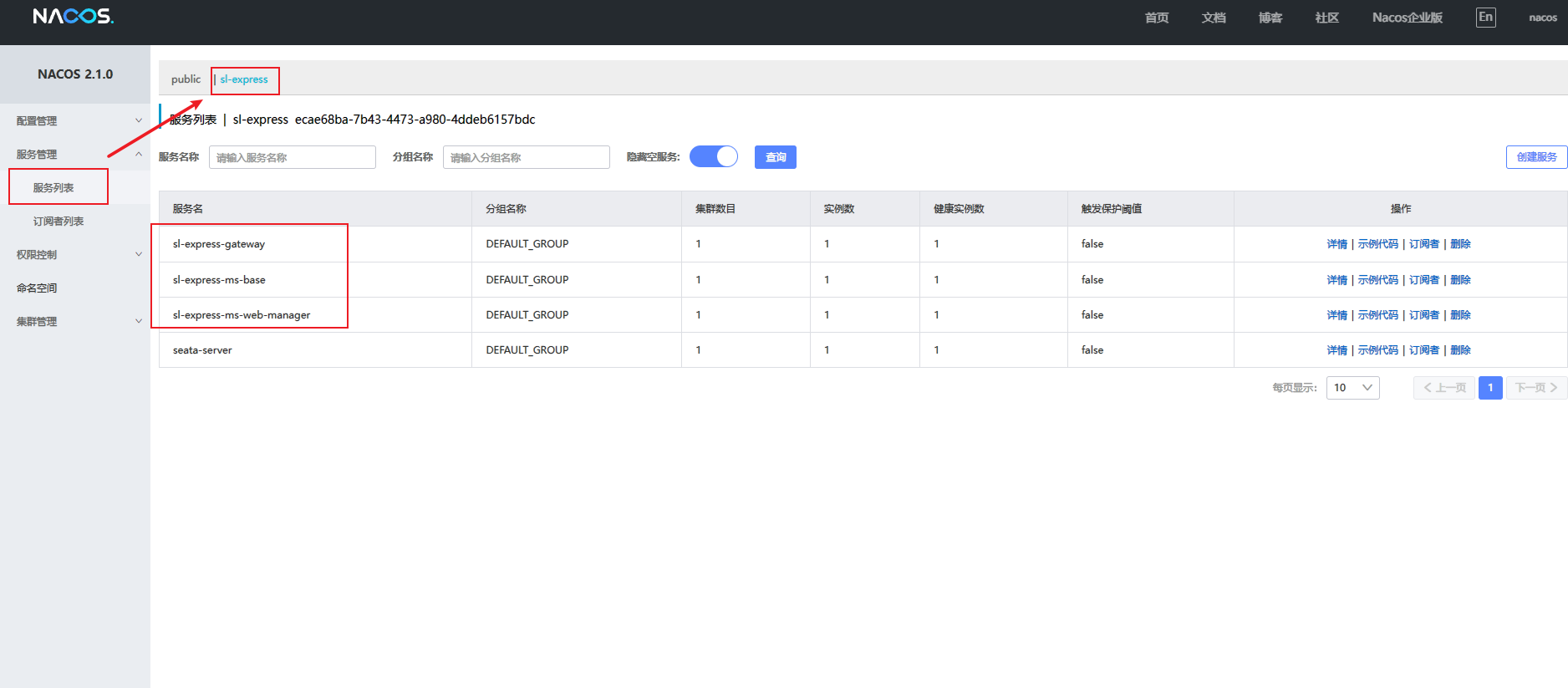1568x688 pixels.
Task: Click the 创建服务 button
Action: tap(1535, 157)
